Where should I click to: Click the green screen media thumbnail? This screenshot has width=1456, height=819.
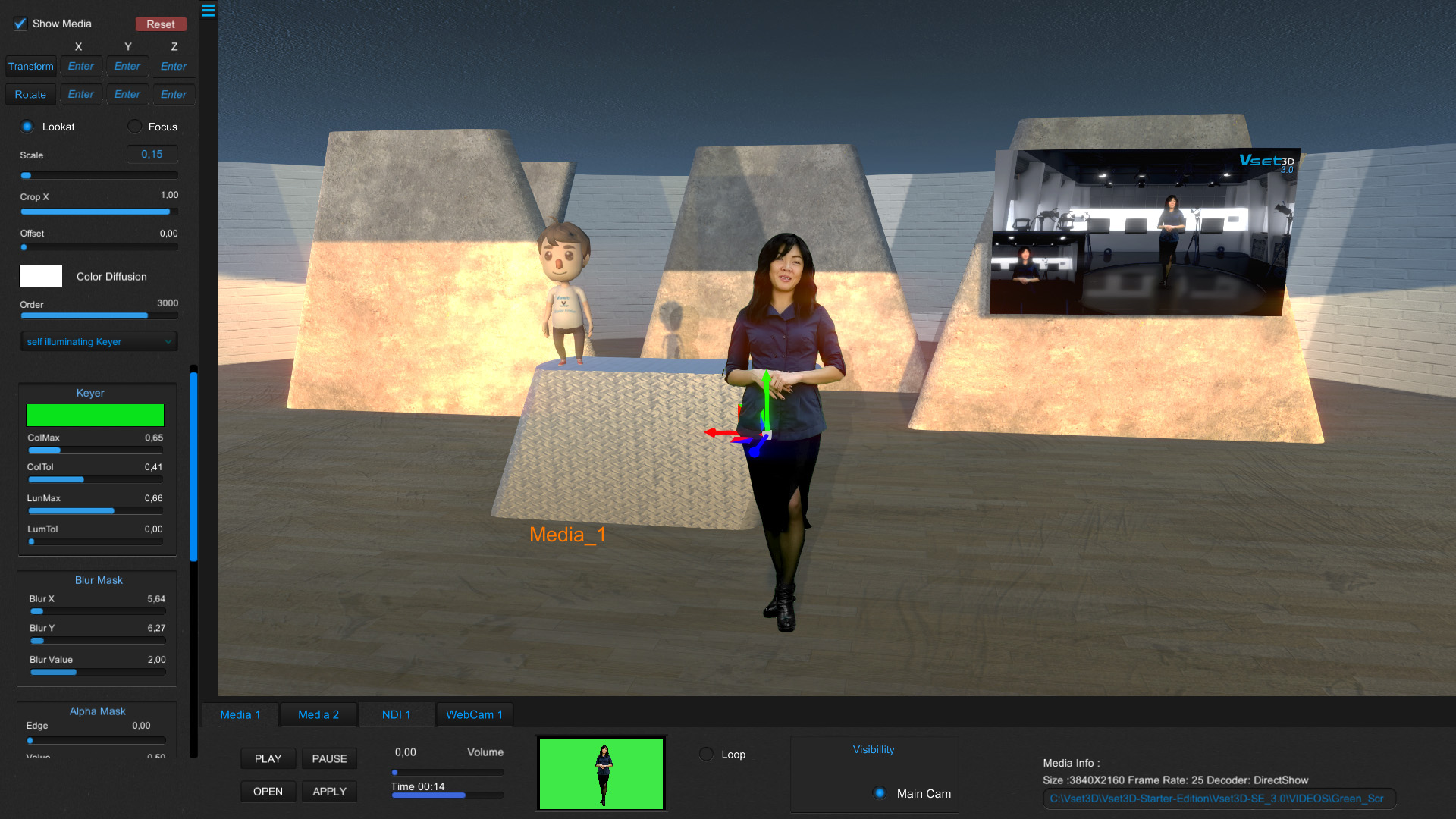pyautogui.click(x=601, y=774)
